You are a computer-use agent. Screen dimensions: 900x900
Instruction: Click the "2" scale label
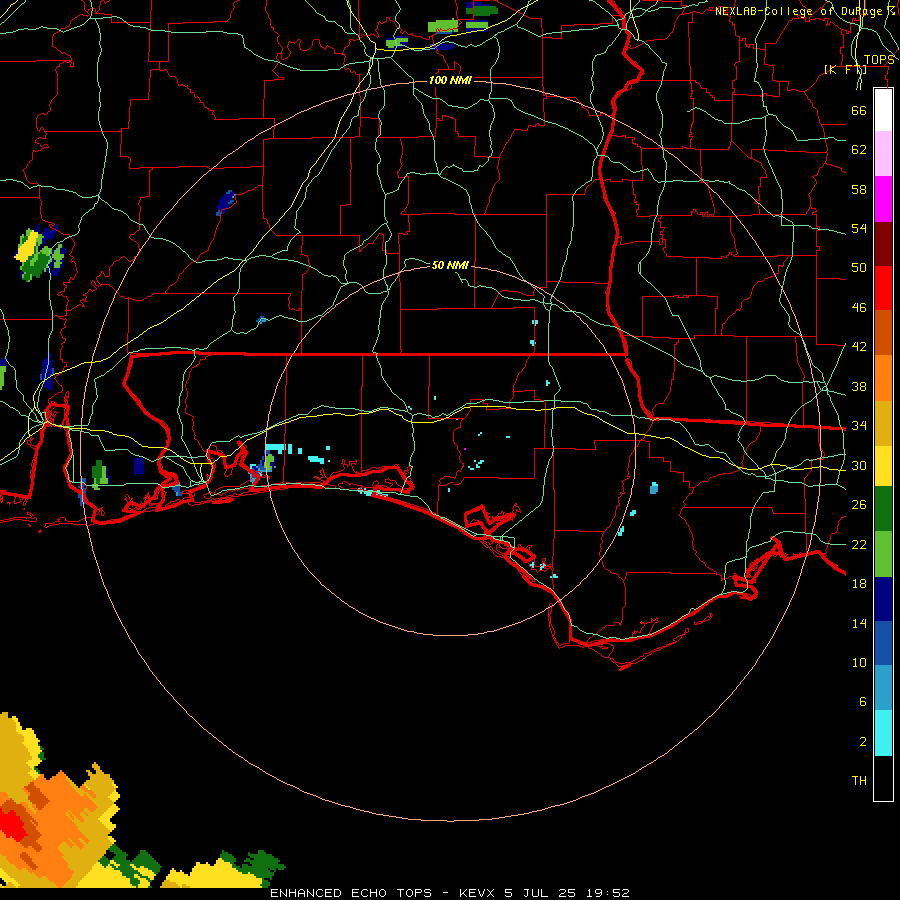pos(863,742)
